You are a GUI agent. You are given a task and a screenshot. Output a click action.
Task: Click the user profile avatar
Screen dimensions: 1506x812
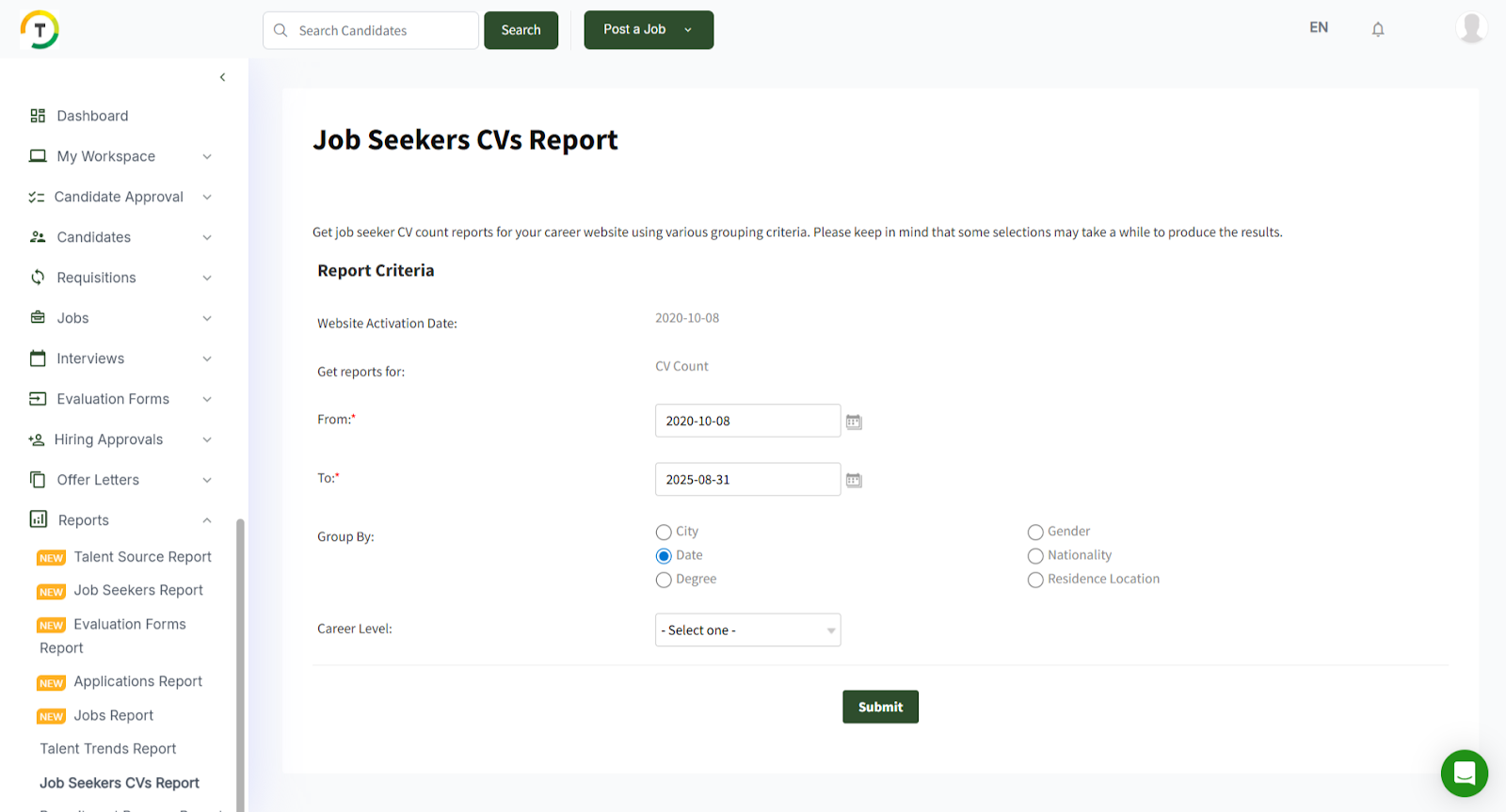coord(1470,28)
